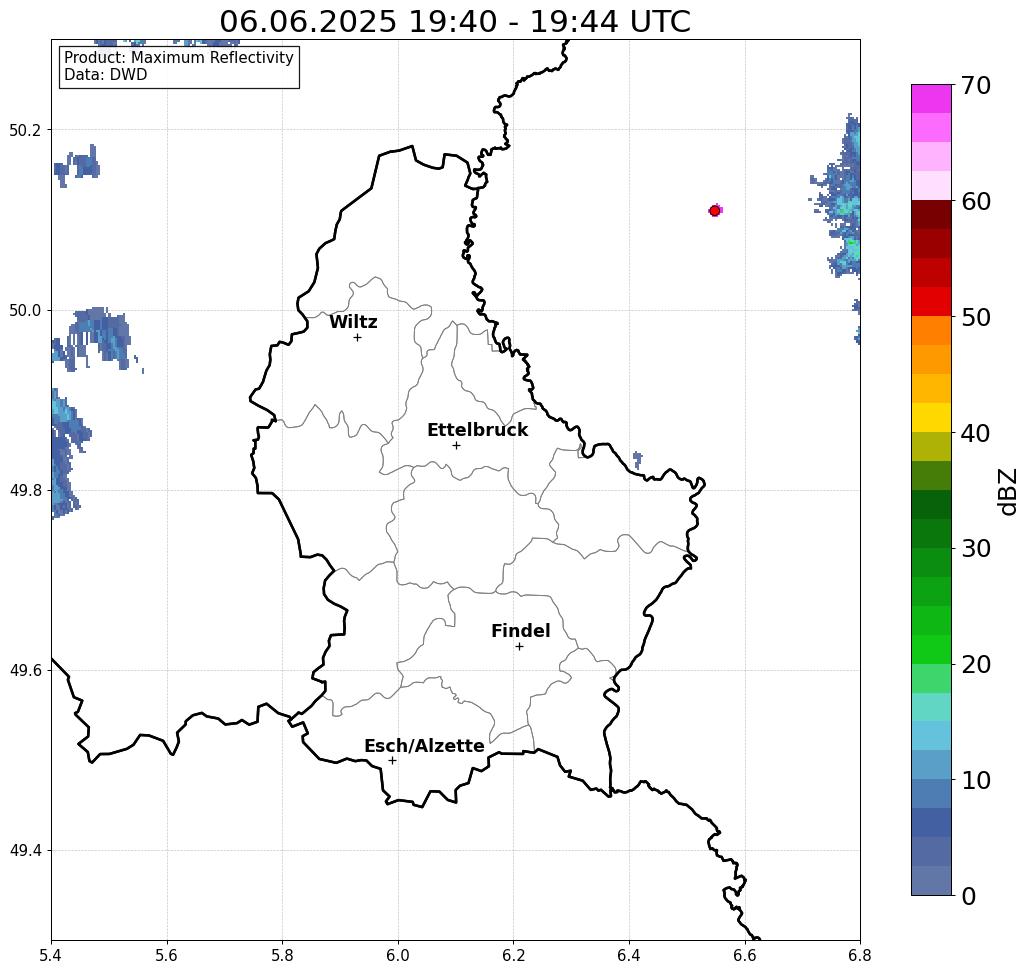Click latitude label 50.0
Viewport: 1029px width, 973px height.
[25, 310]
